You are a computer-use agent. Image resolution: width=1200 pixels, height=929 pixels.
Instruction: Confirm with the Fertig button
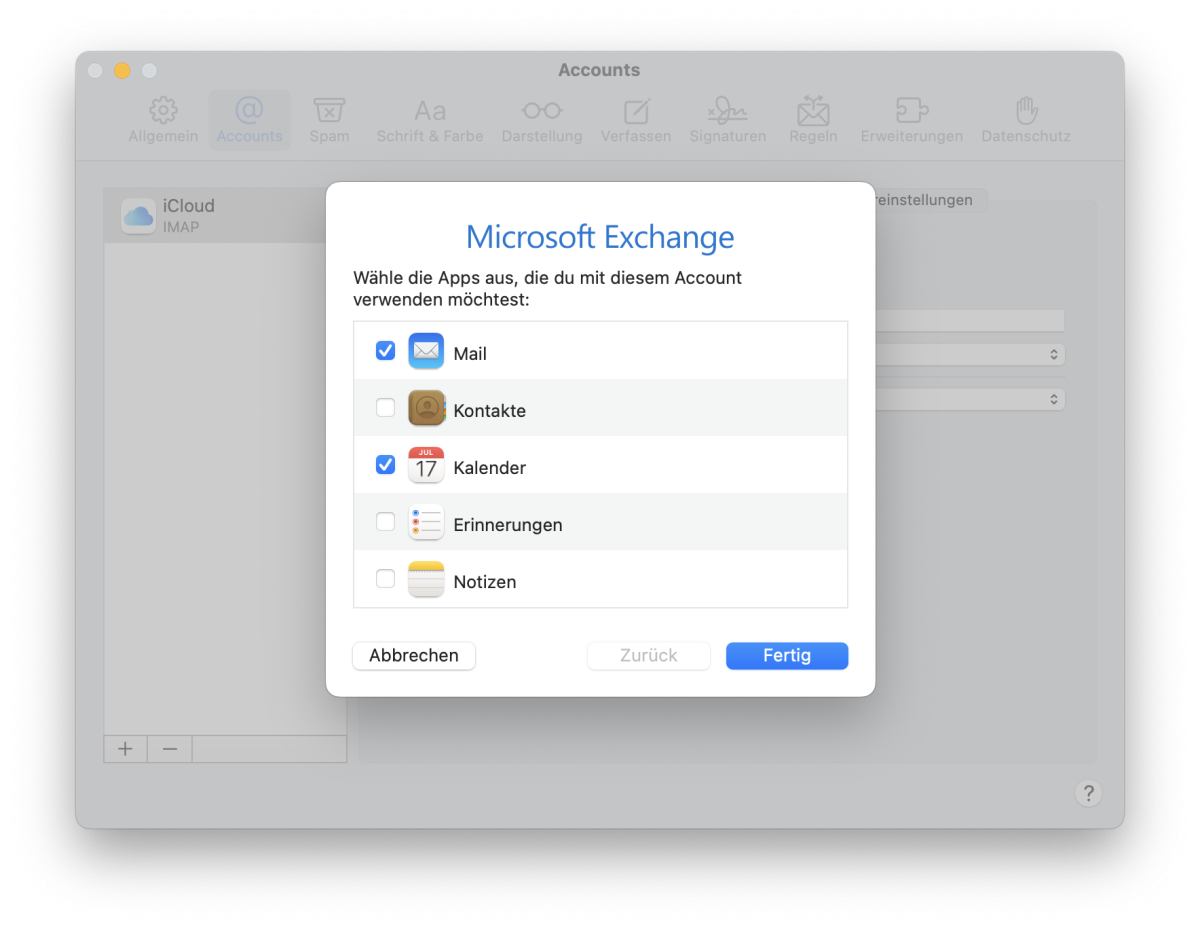click(x=787, y=656)
